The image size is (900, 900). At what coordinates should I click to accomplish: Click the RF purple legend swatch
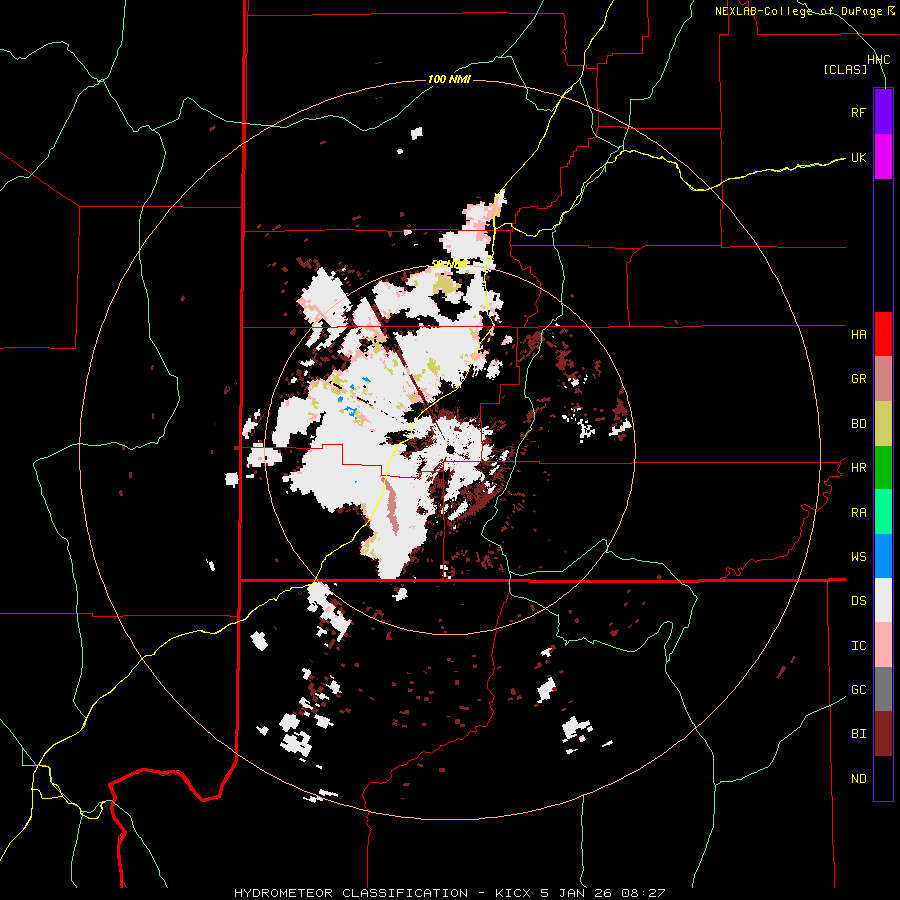(x=883, y=112)
